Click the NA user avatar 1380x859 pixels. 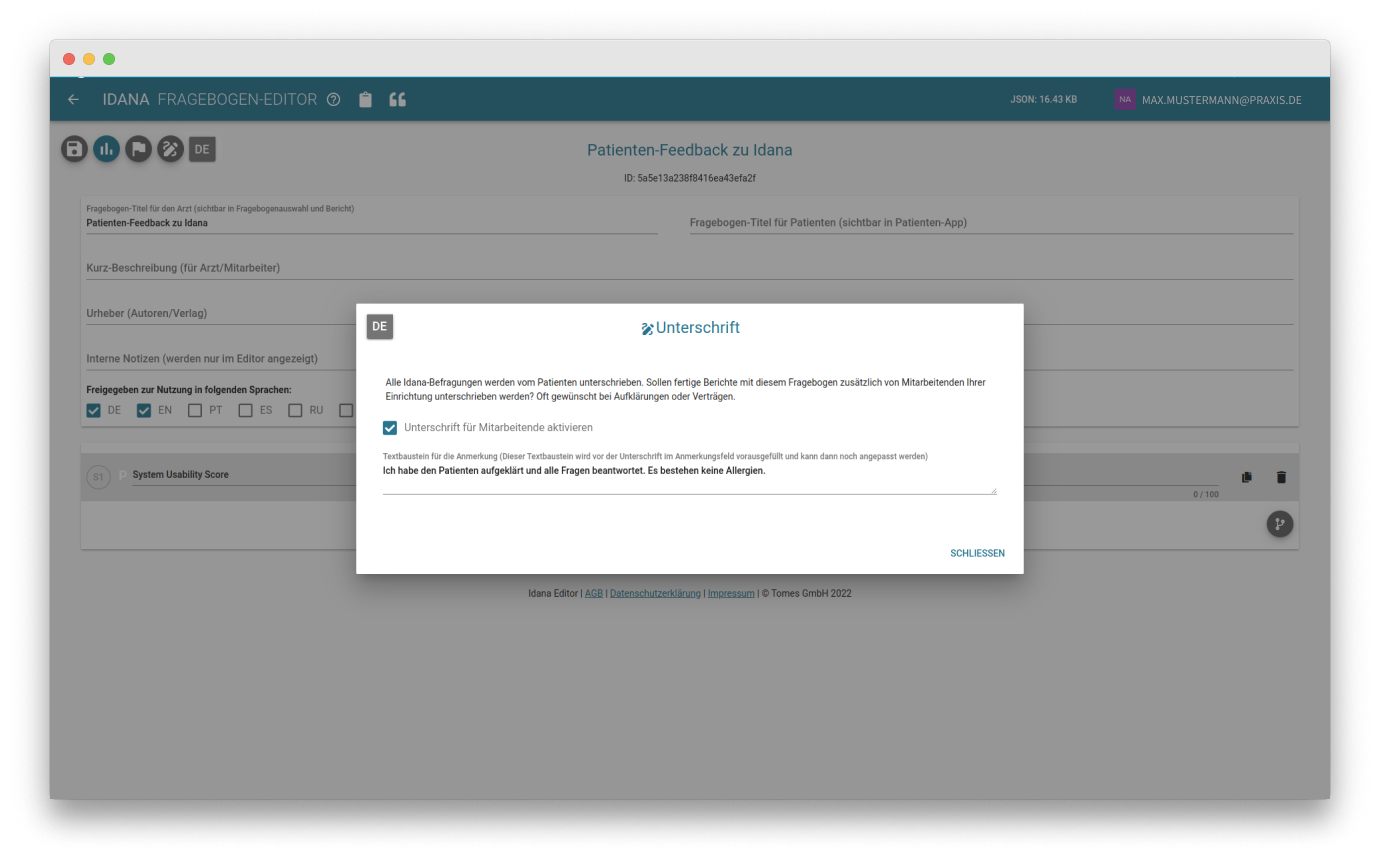coord(1125,100)
